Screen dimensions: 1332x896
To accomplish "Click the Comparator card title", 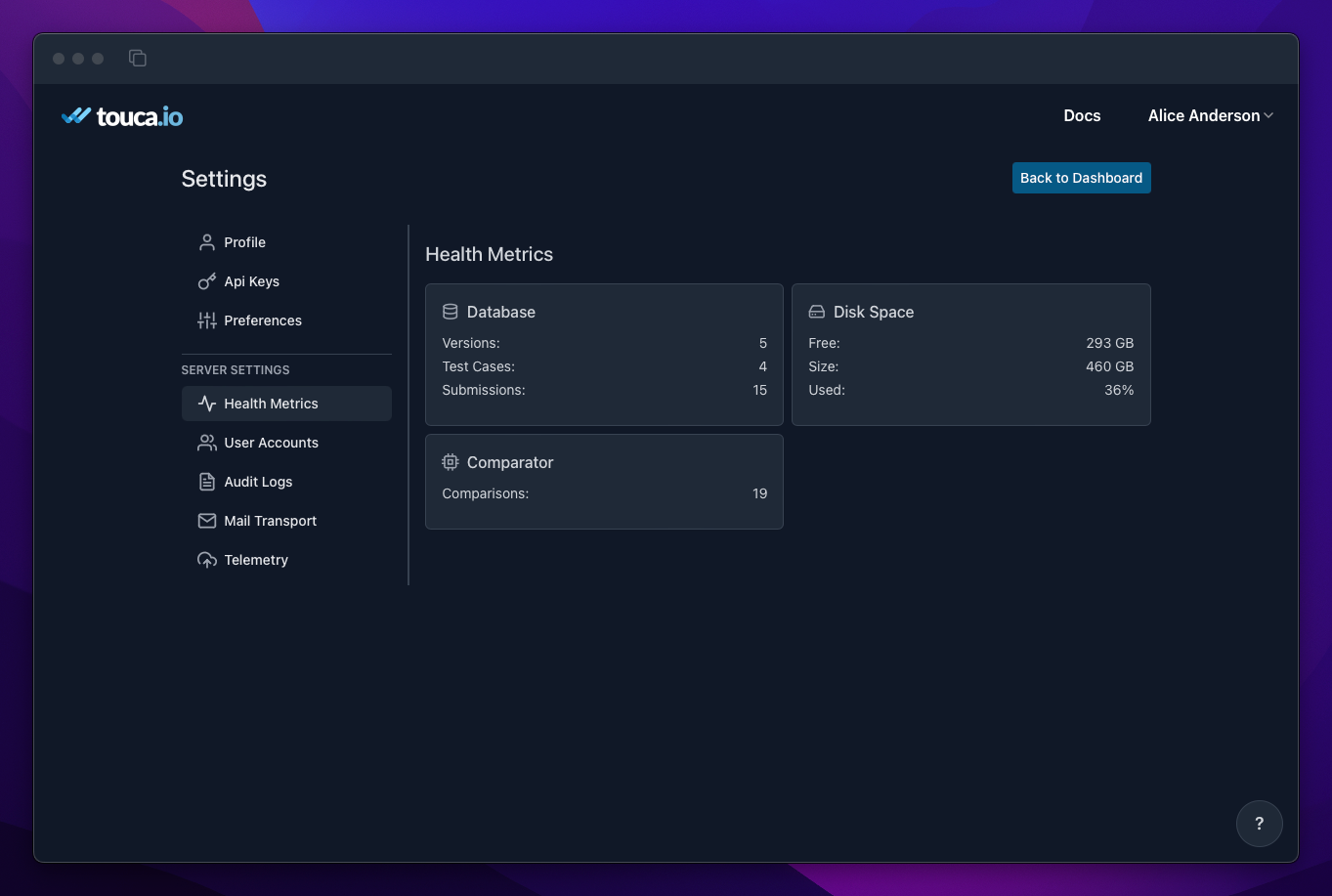I will click(510, 462).
